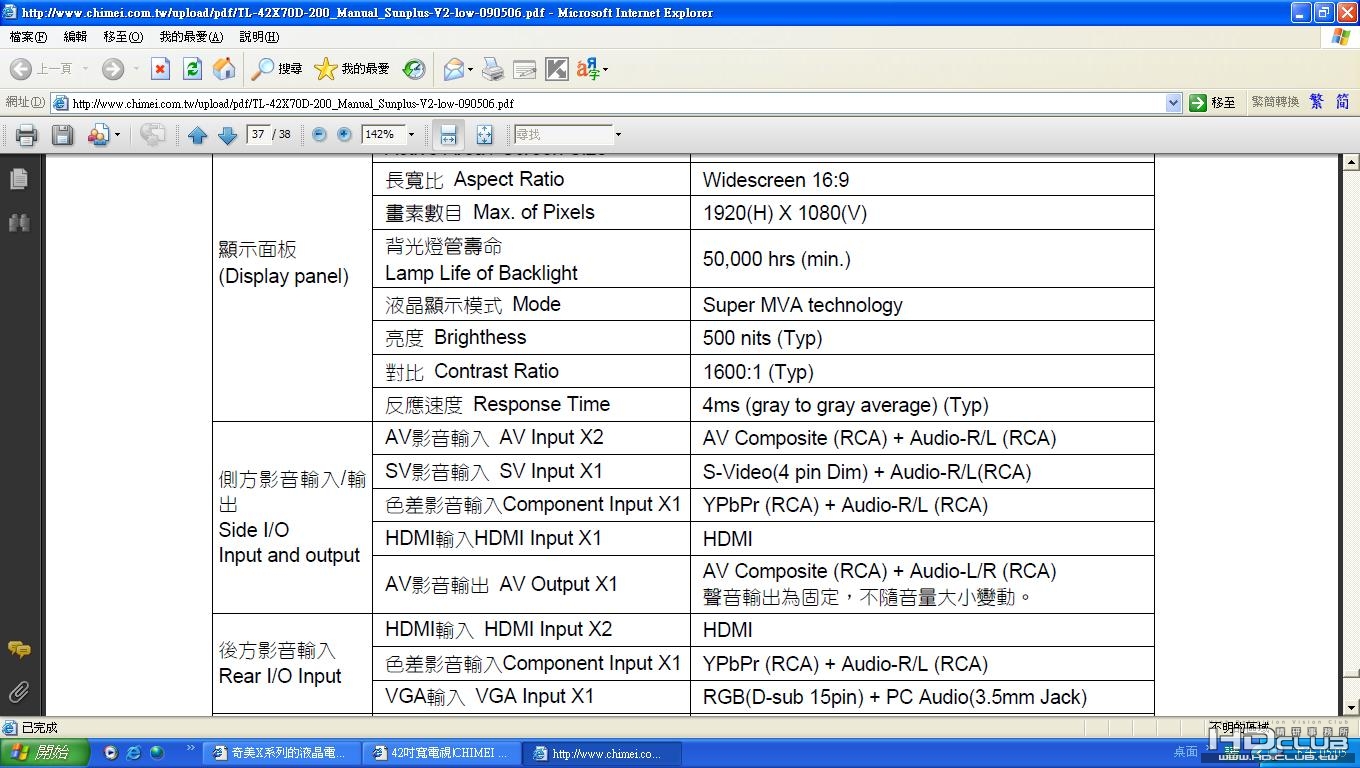This screenshot has width=1360, height=768.
Task: Go to the browser home page
Action: point(224,68)
